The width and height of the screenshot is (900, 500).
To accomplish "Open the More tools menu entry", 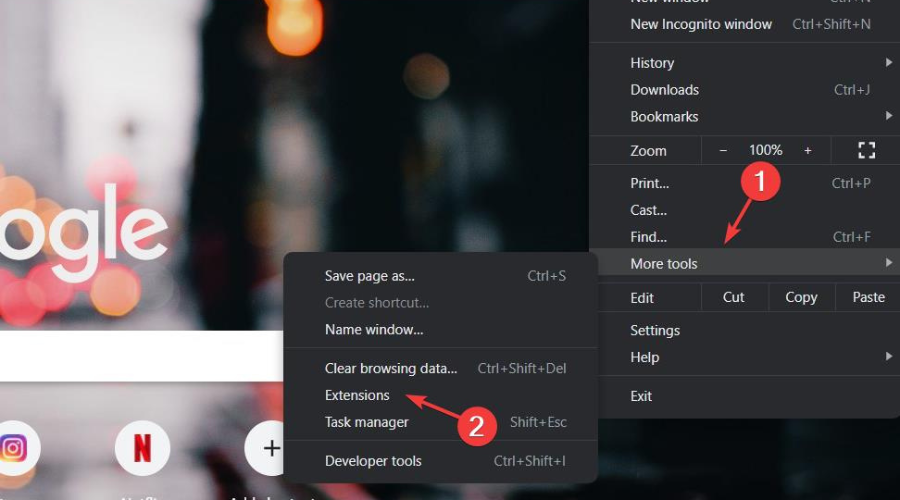I will tap(744, 263).
